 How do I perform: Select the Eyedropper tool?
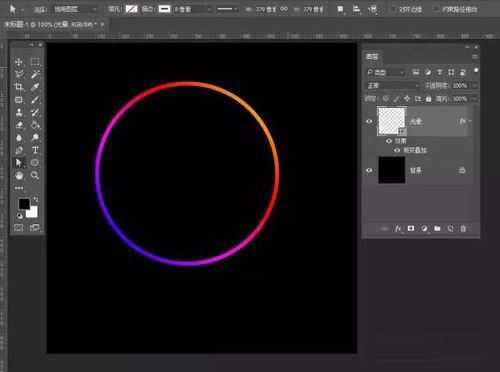click(x=35, y=87)
